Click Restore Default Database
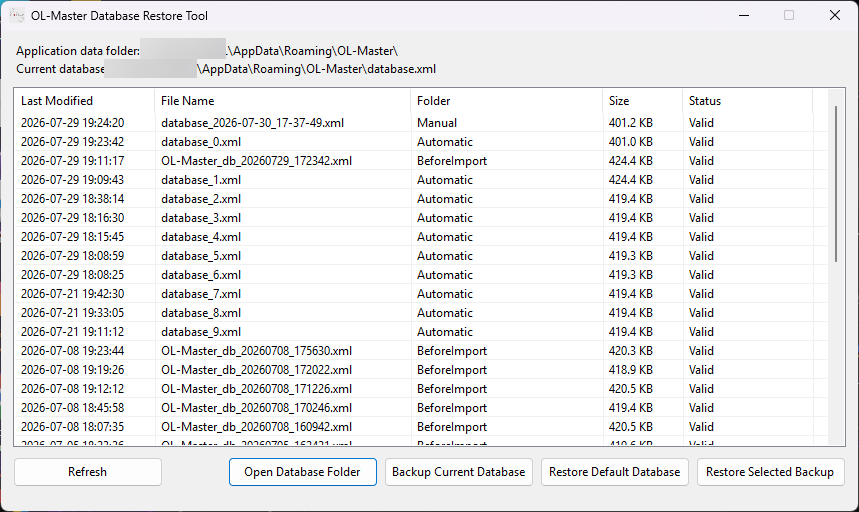This screenshot has width=859, height=512. 615,472
